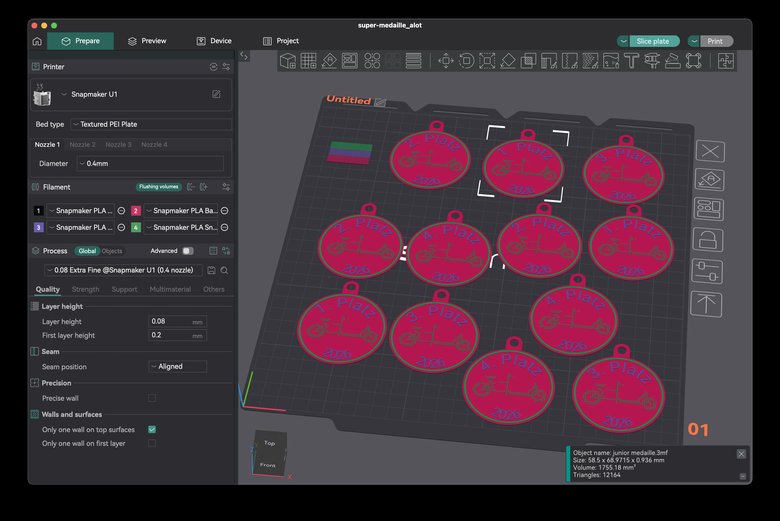Screen dimensions: 780x521
Task: Click the plate arrange icon on right
Action: coord(709,209)
